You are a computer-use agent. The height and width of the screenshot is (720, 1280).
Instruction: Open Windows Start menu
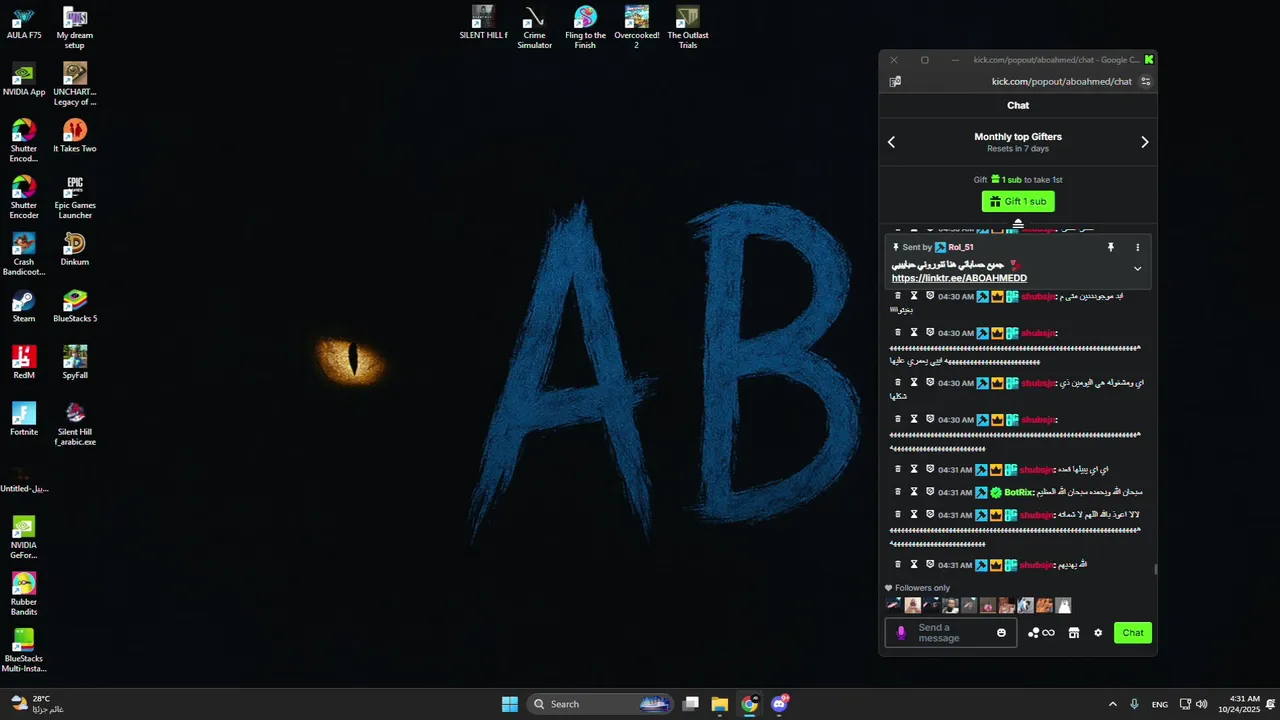[510, 704]
